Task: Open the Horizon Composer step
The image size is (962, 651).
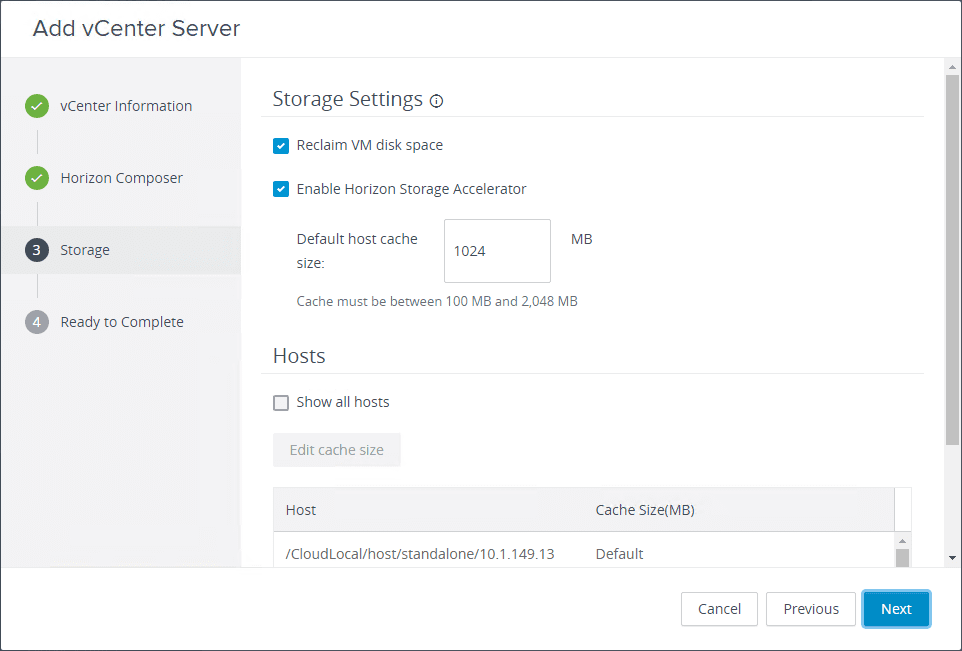Action: pyautogui.click(x=121, y=178)
